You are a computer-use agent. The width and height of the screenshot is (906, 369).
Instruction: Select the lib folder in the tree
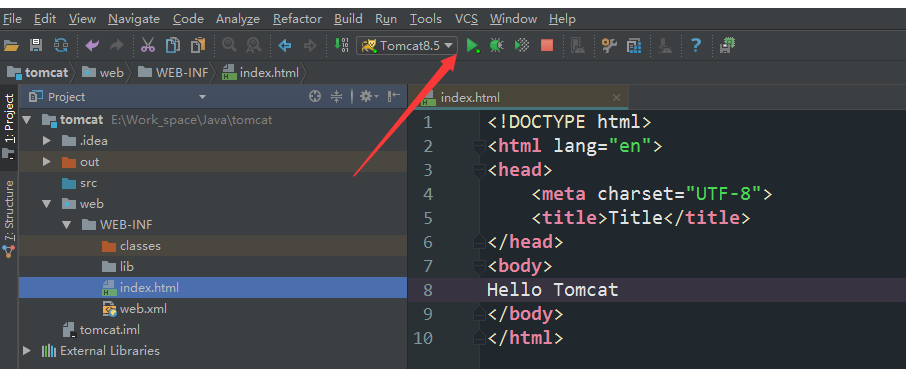(x=118, y=266)
